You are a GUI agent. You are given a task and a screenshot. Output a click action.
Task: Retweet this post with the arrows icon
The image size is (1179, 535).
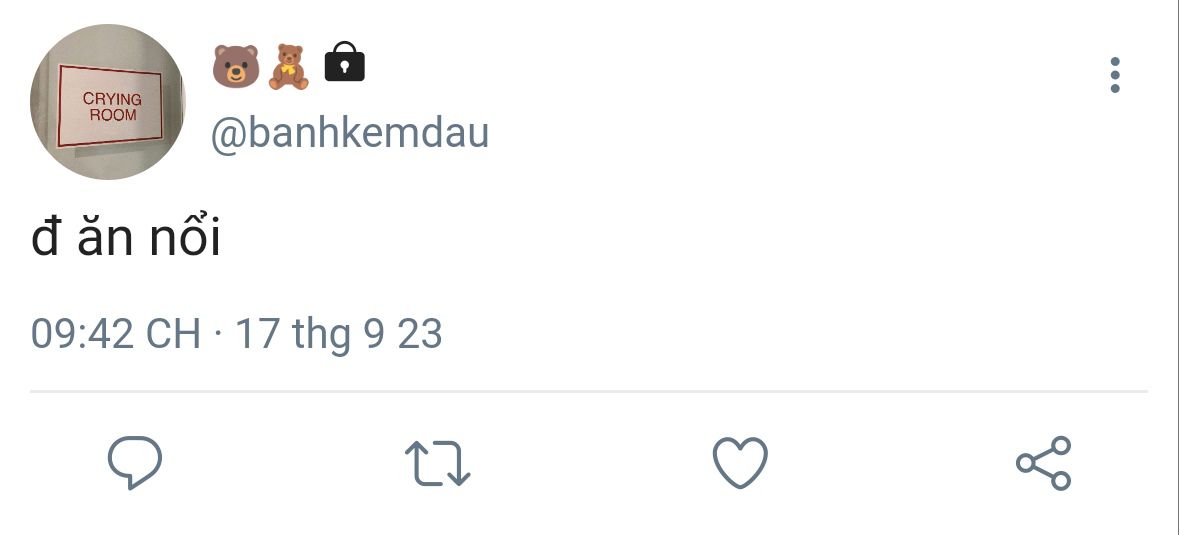click(x=438, y=463)
